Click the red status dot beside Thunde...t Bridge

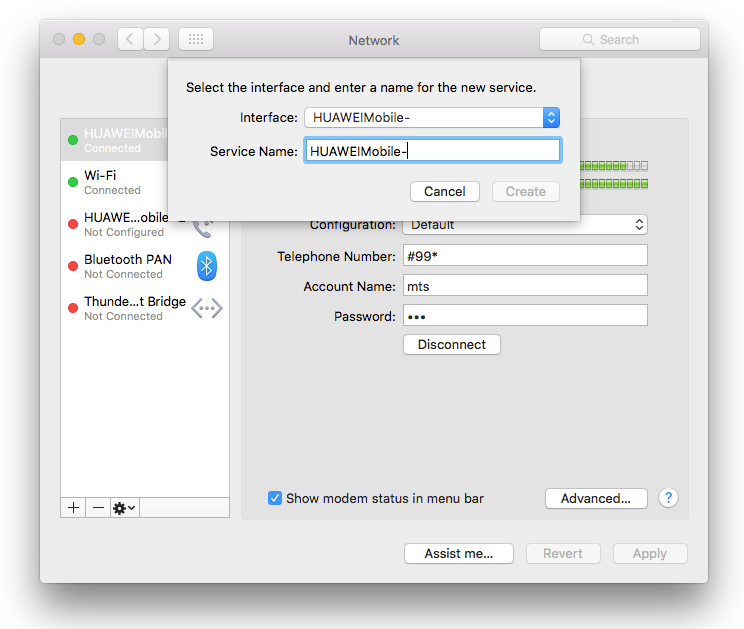[73, 308]
